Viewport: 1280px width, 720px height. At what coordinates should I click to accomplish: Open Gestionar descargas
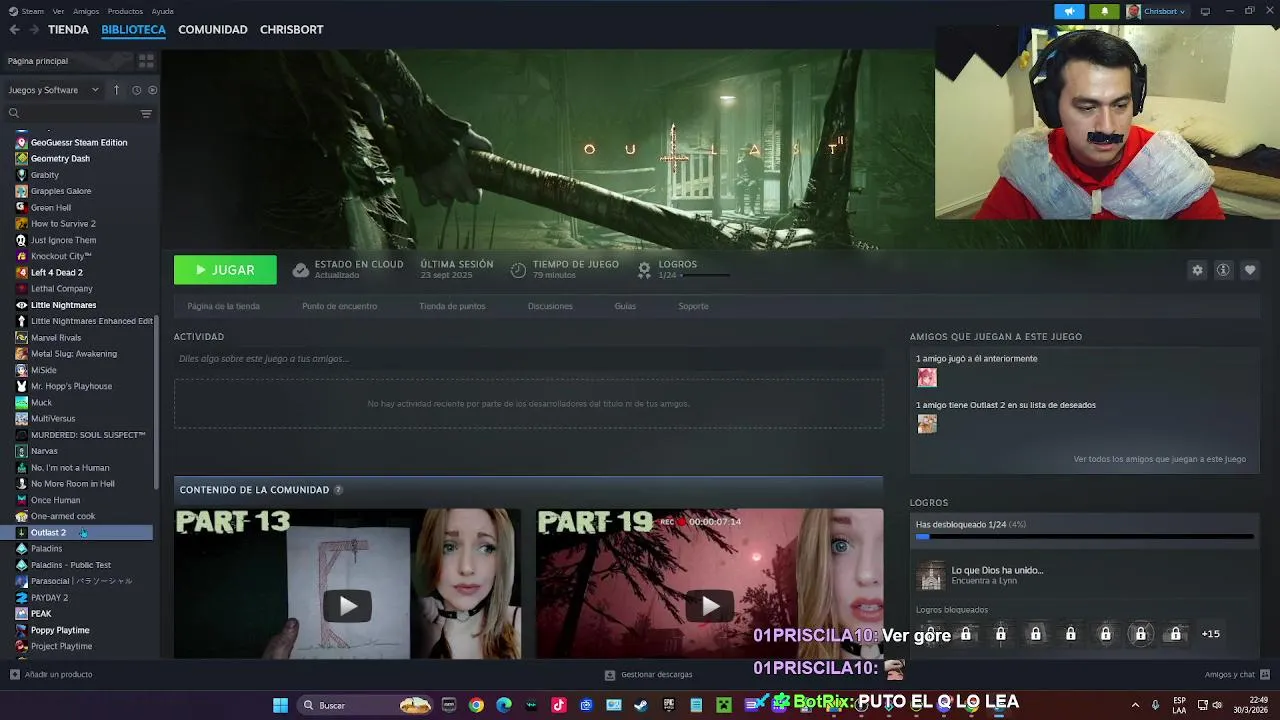(x=648, y=675)
